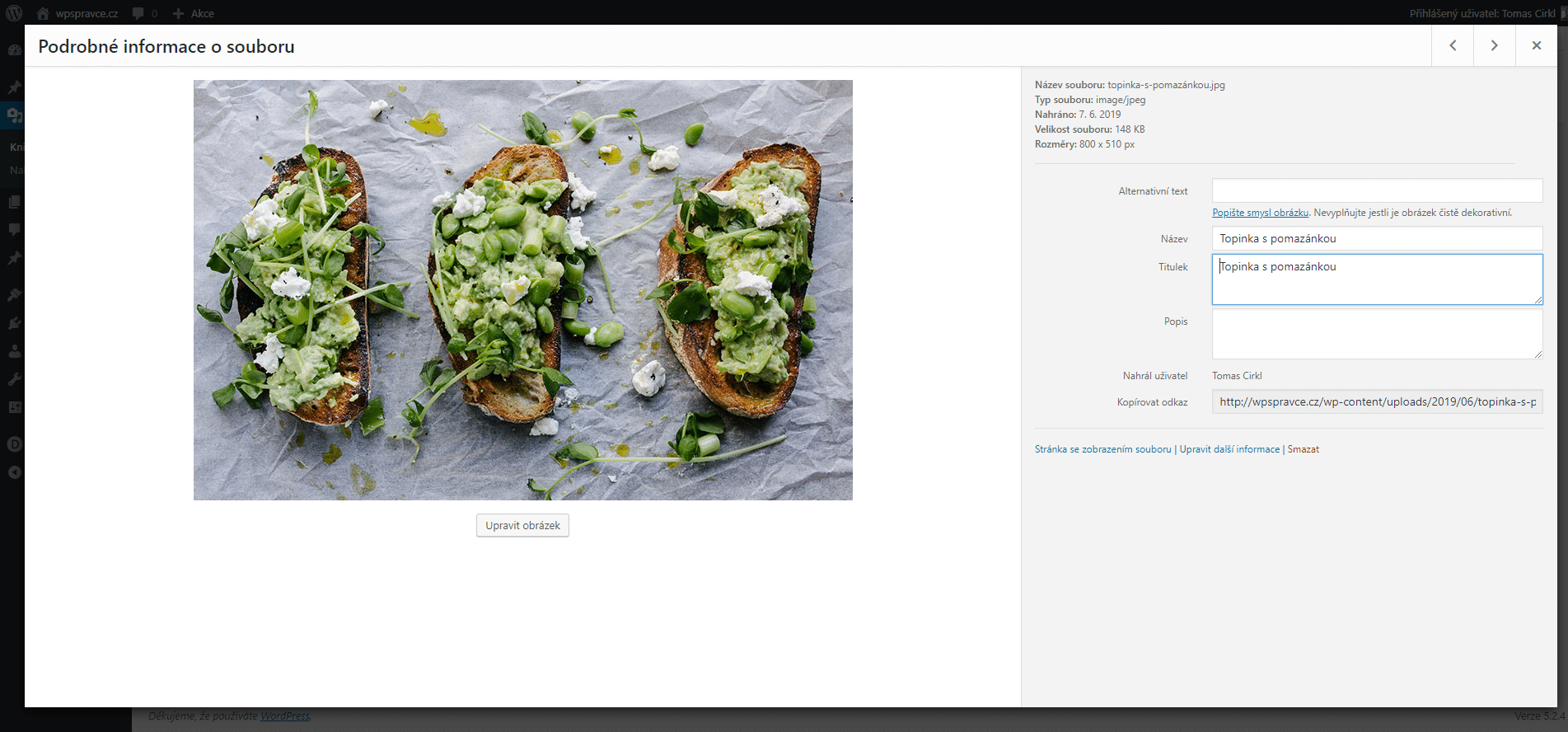Click into the Název input field
1568x732 pixels.
(1376, 238)
